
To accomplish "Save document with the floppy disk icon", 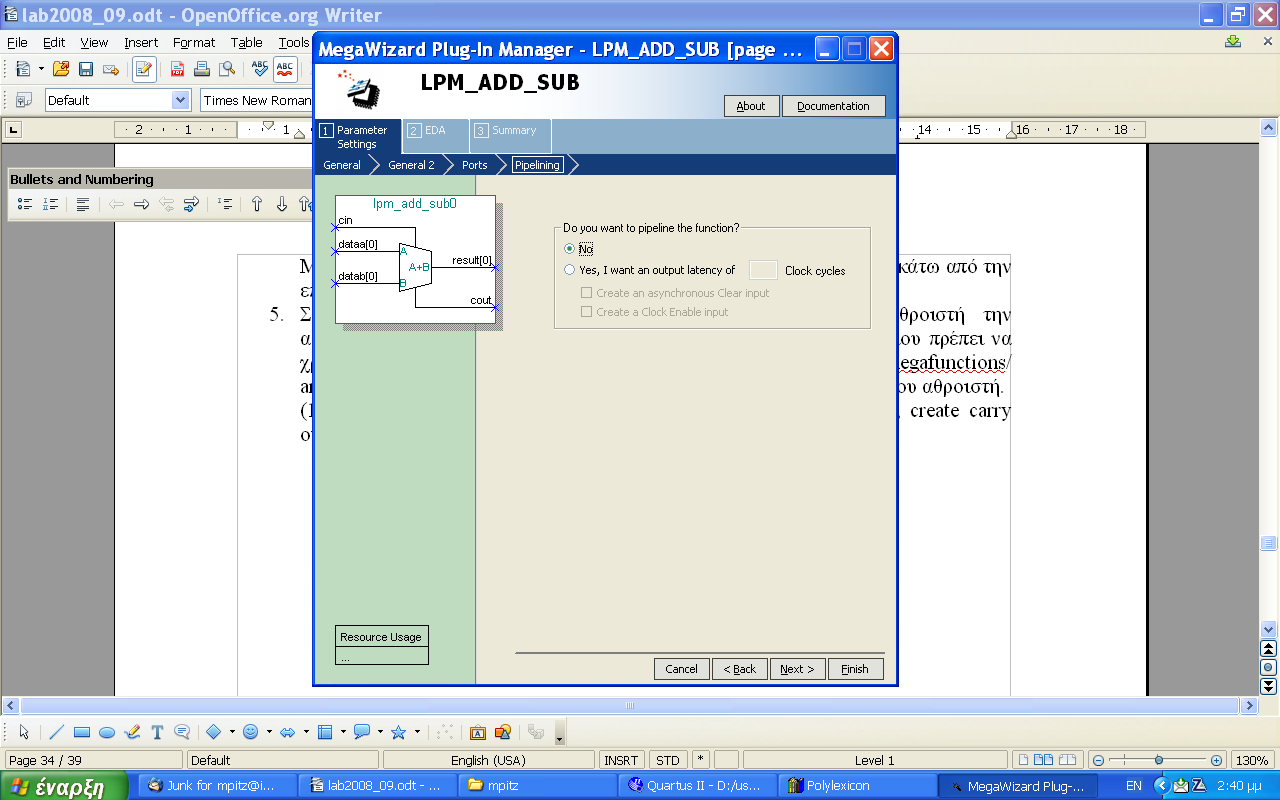I will tap(86, 69).
